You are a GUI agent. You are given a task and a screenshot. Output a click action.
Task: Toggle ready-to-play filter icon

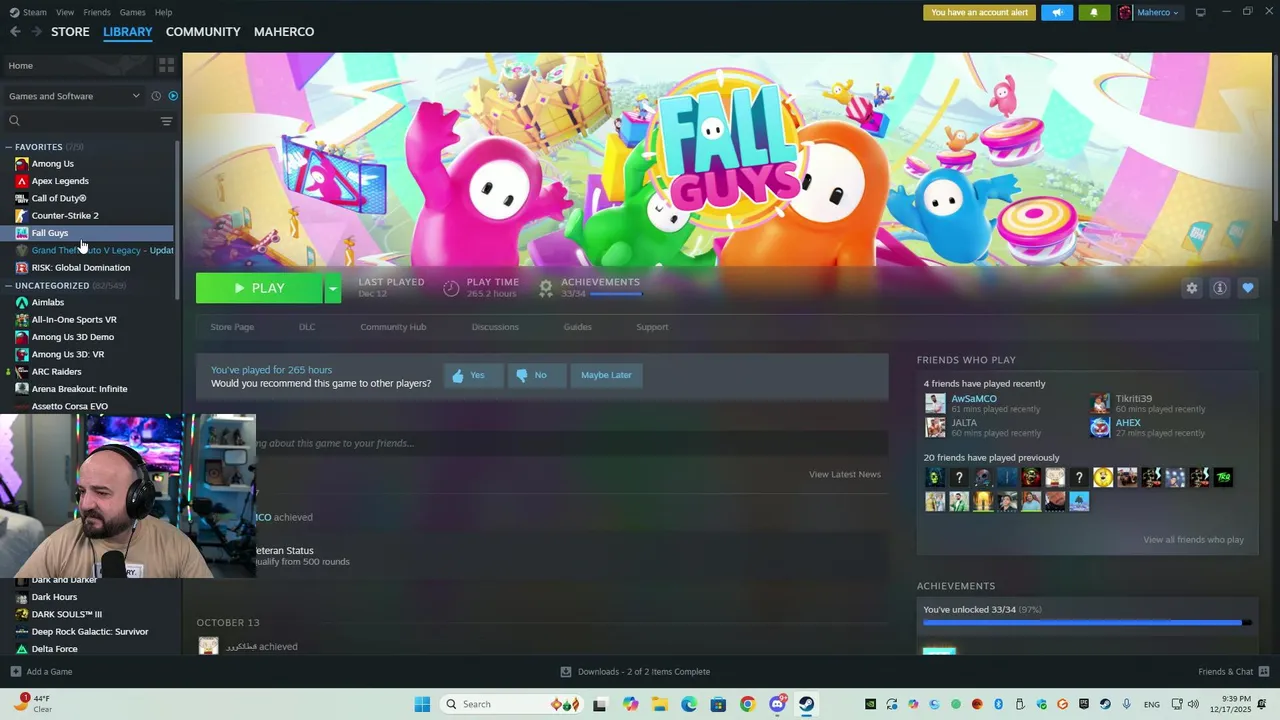pyautogui.click(x=173, y=96)
